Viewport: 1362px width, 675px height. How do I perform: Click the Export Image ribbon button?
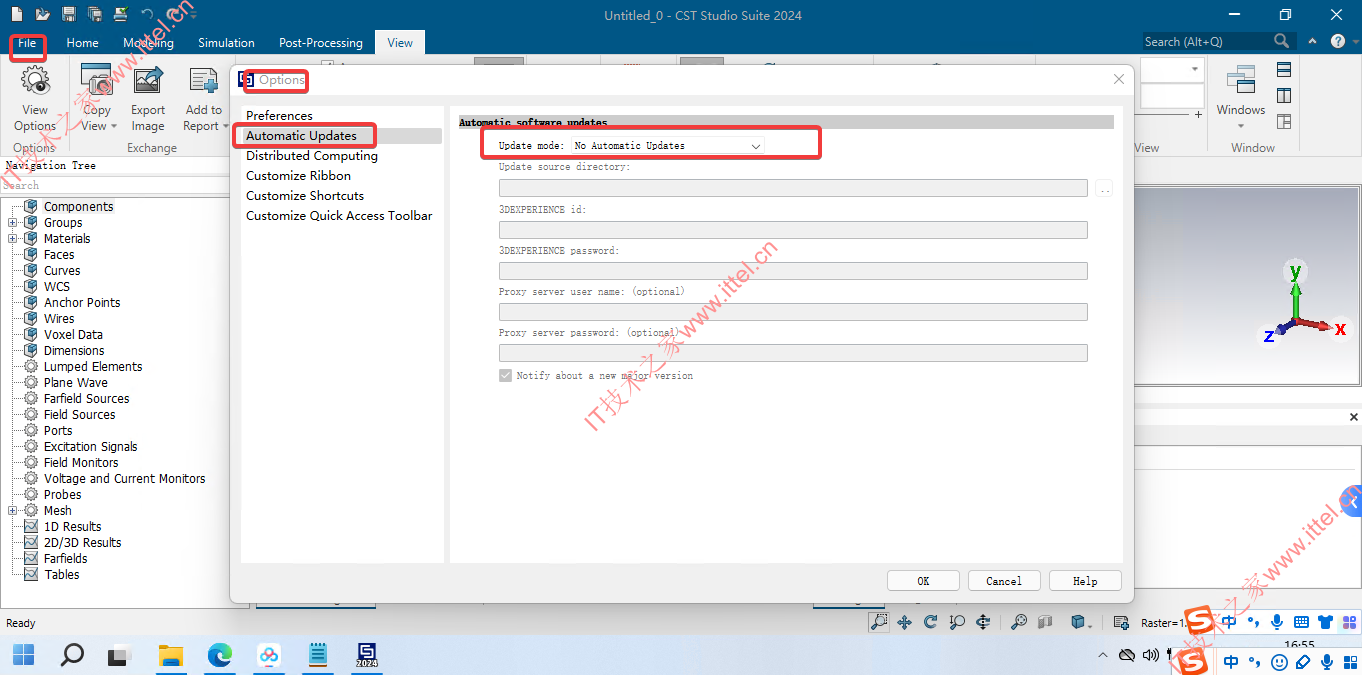click(x=148, y=98)
